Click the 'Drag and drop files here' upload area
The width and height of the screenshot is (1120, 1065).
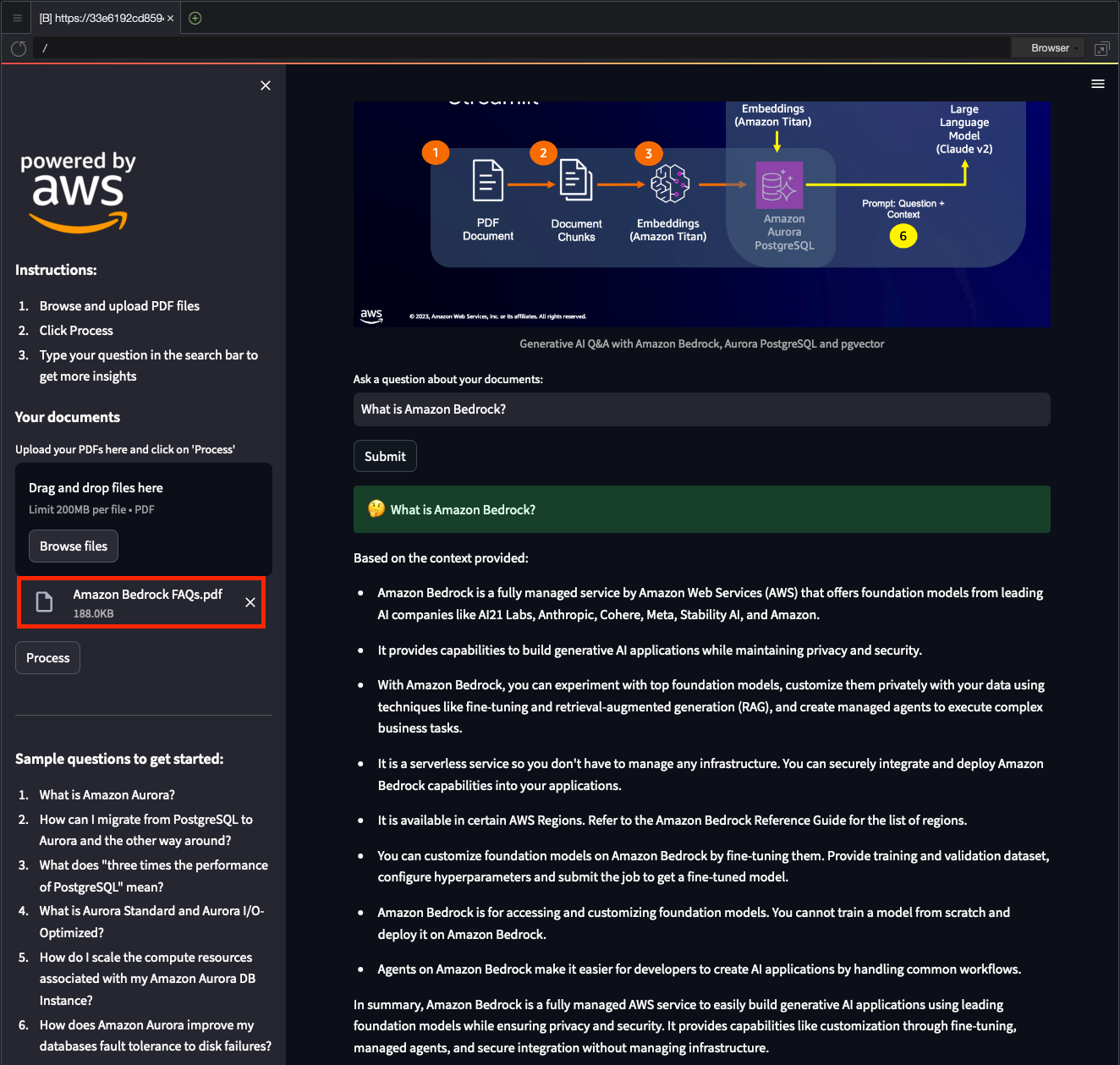144,519
